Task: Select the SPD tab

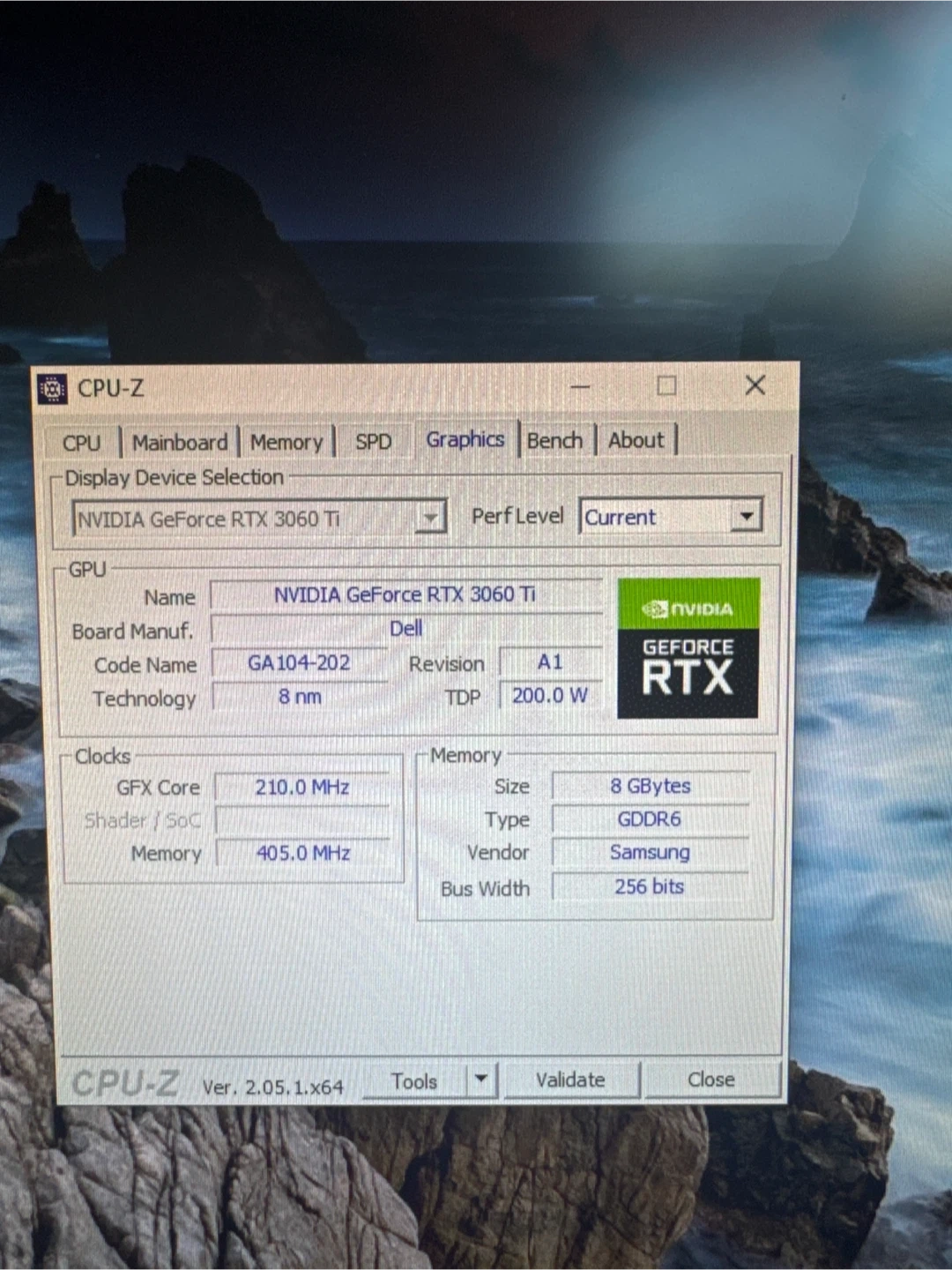Action: pyautogui.click(x=373, y=442)
